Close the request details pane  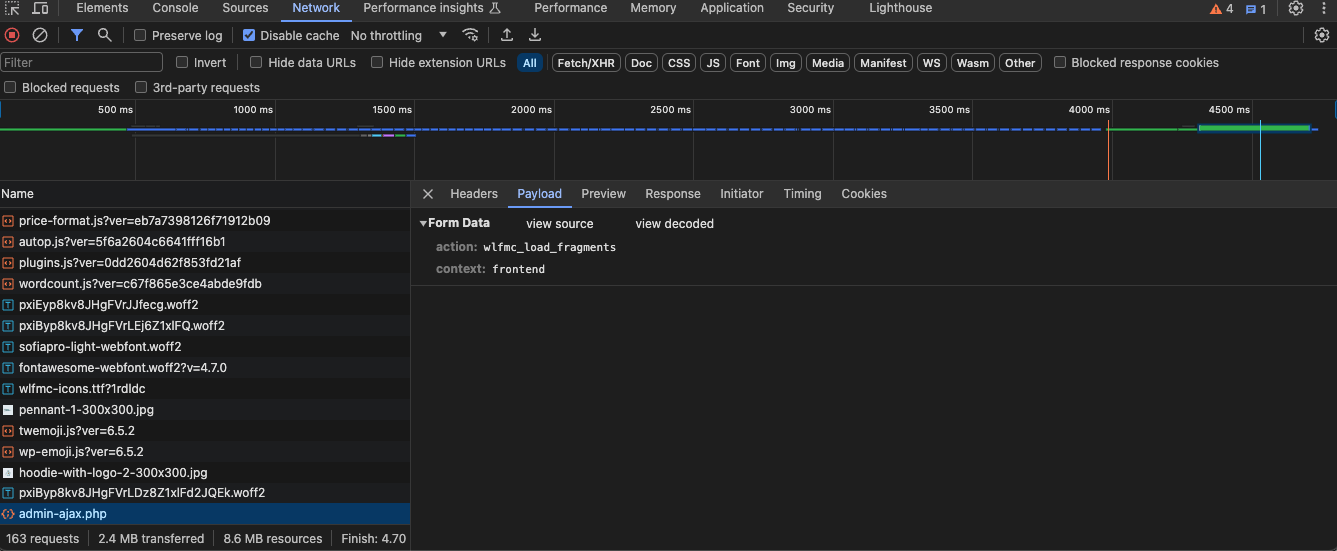point(428,194)
